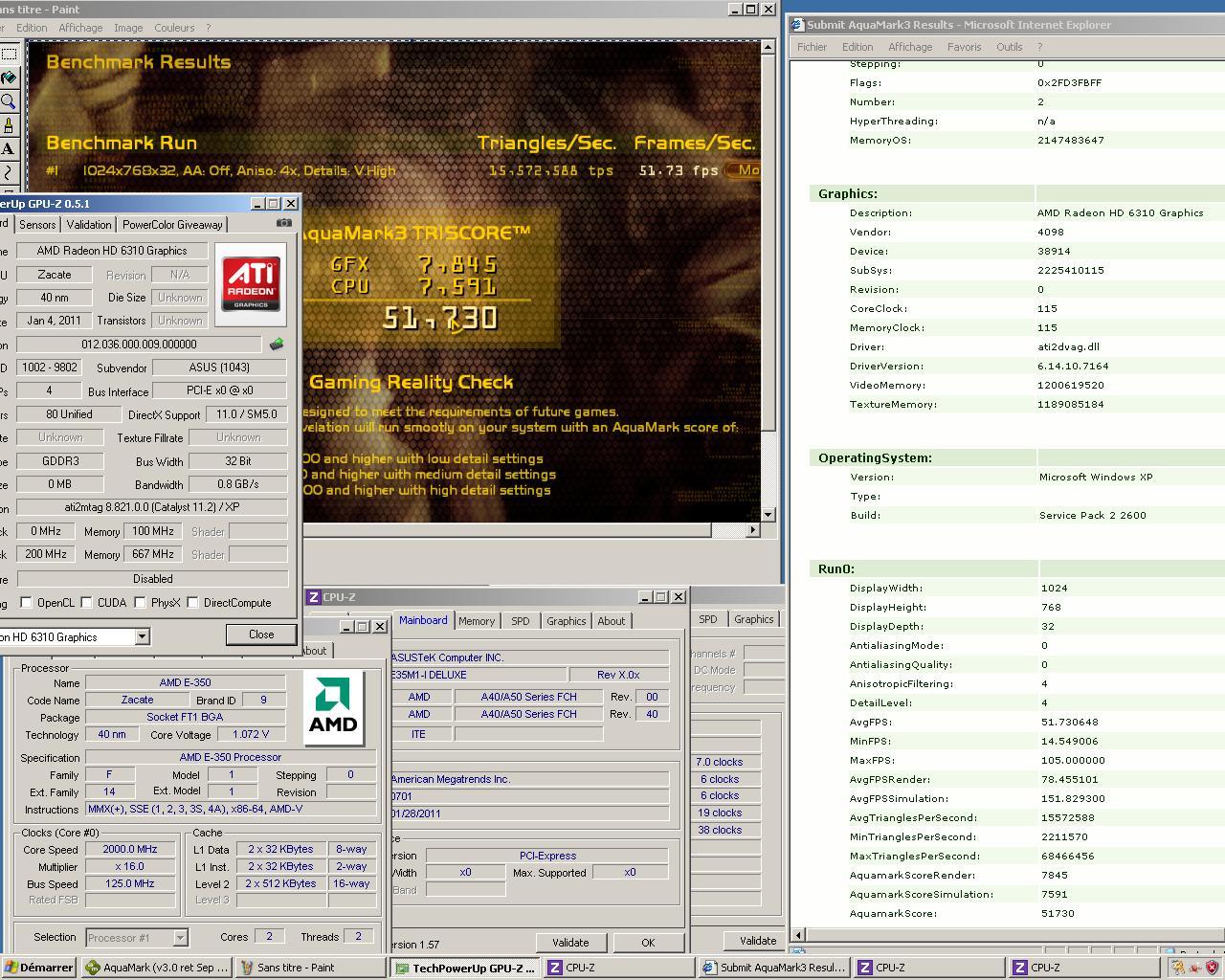Click the Core Speed value 2000.0 MHz
The image size is (1225, 980).
[x=130, y=849]
